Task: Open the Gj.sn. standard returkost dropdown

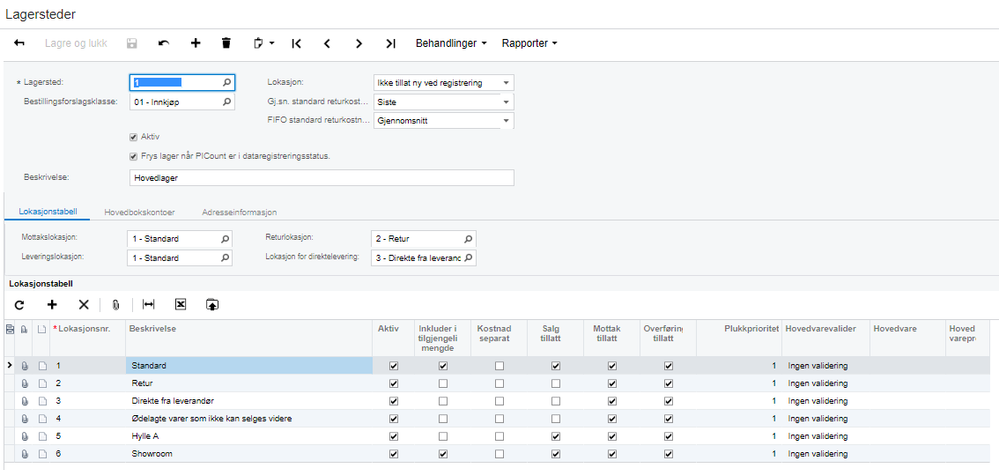Action: point(506,102)
